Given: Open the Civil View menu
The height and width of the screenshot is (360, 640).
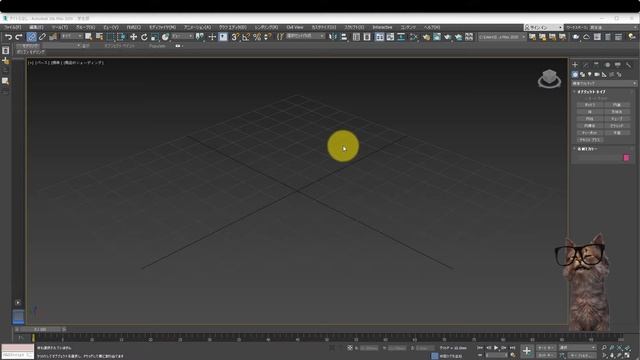Looking at the screenshot, I should [x=294, y=27].
